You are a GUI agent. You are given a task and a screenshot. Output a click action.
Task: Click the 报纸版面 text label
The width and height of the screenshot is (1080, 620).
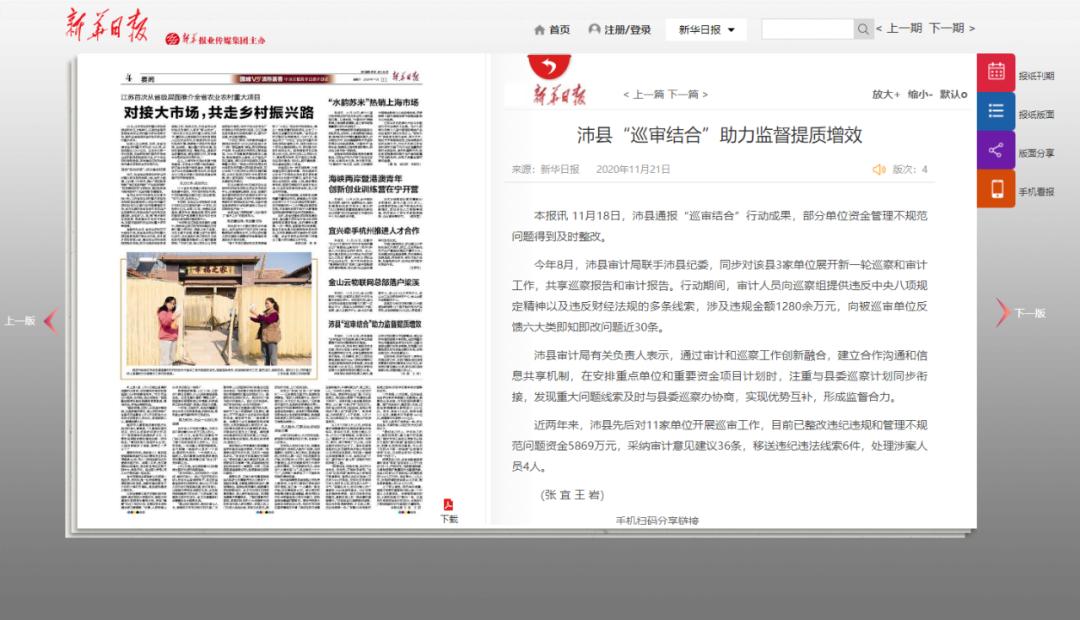click(1037, 114)
